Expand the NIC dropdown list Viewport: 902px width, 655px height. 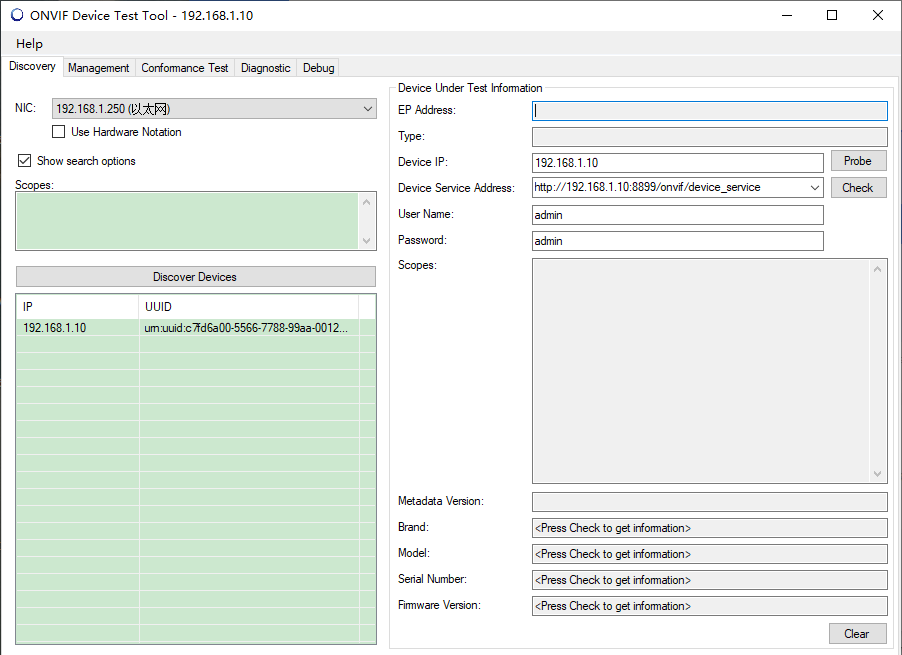pyautogui.click(x=368, y=109)
